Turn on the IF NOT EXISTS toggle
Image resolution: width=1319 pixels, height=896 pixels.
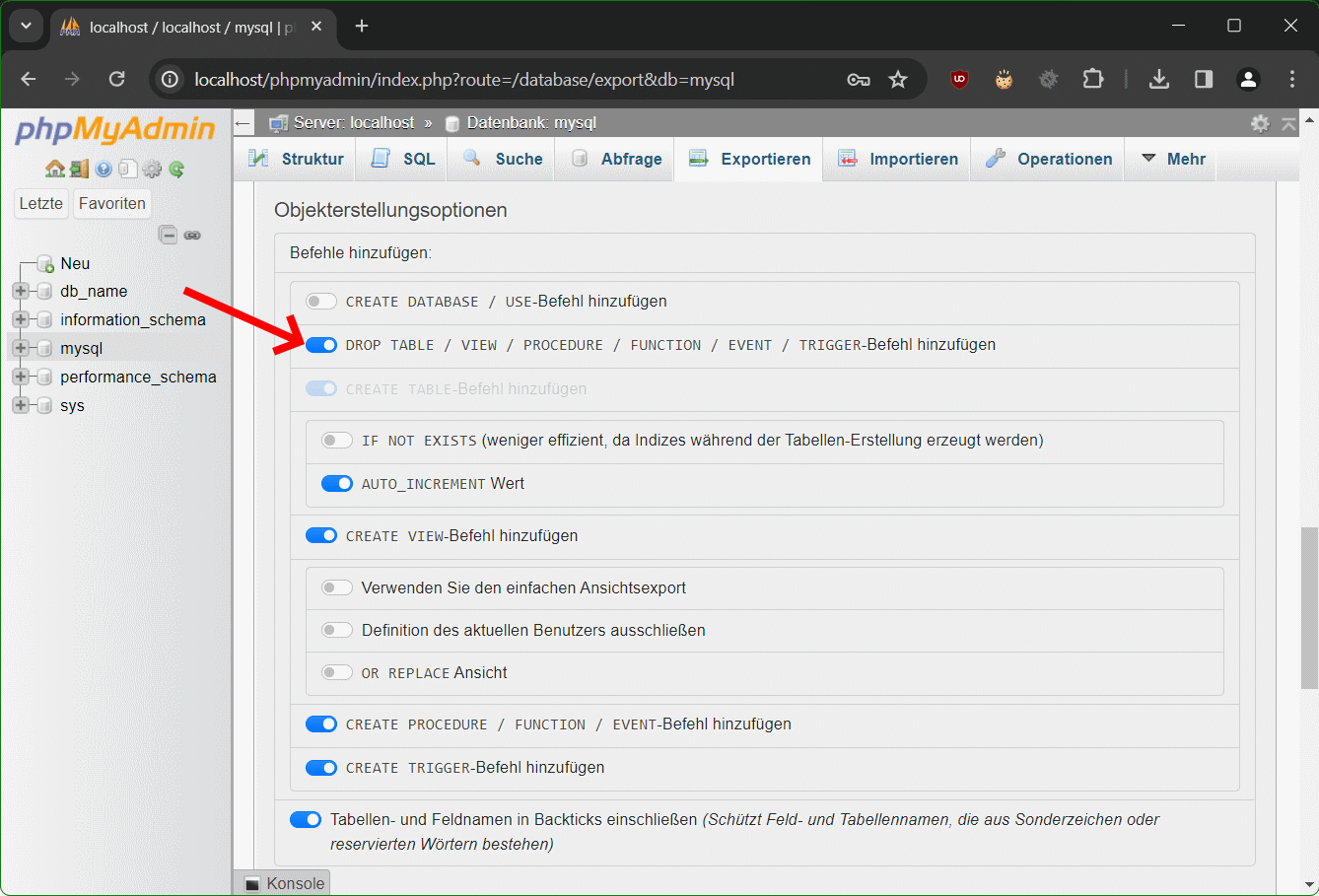[337, 441]
